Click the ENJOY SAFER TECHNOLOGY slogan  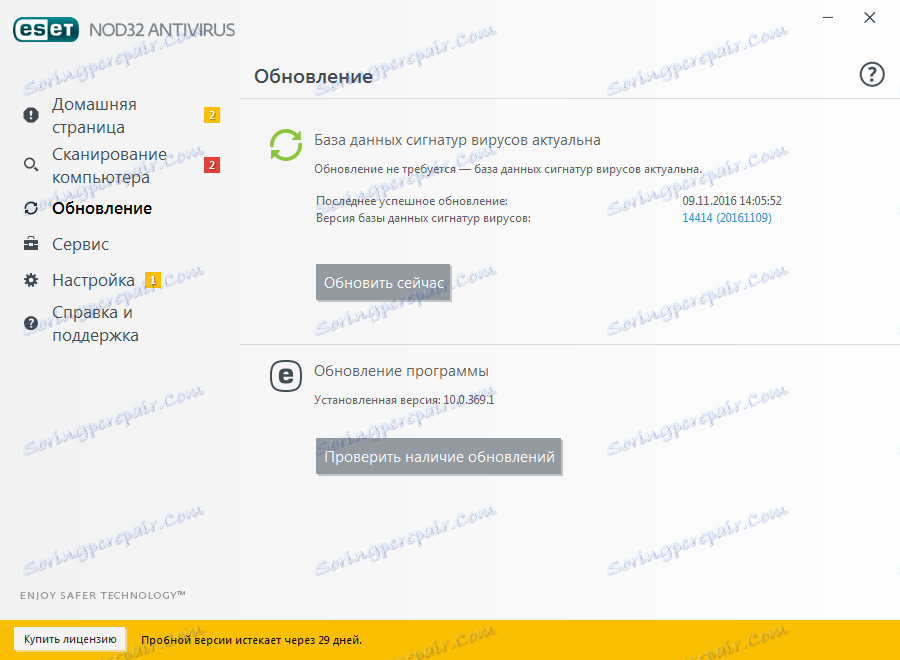click(x=103, y=595)
